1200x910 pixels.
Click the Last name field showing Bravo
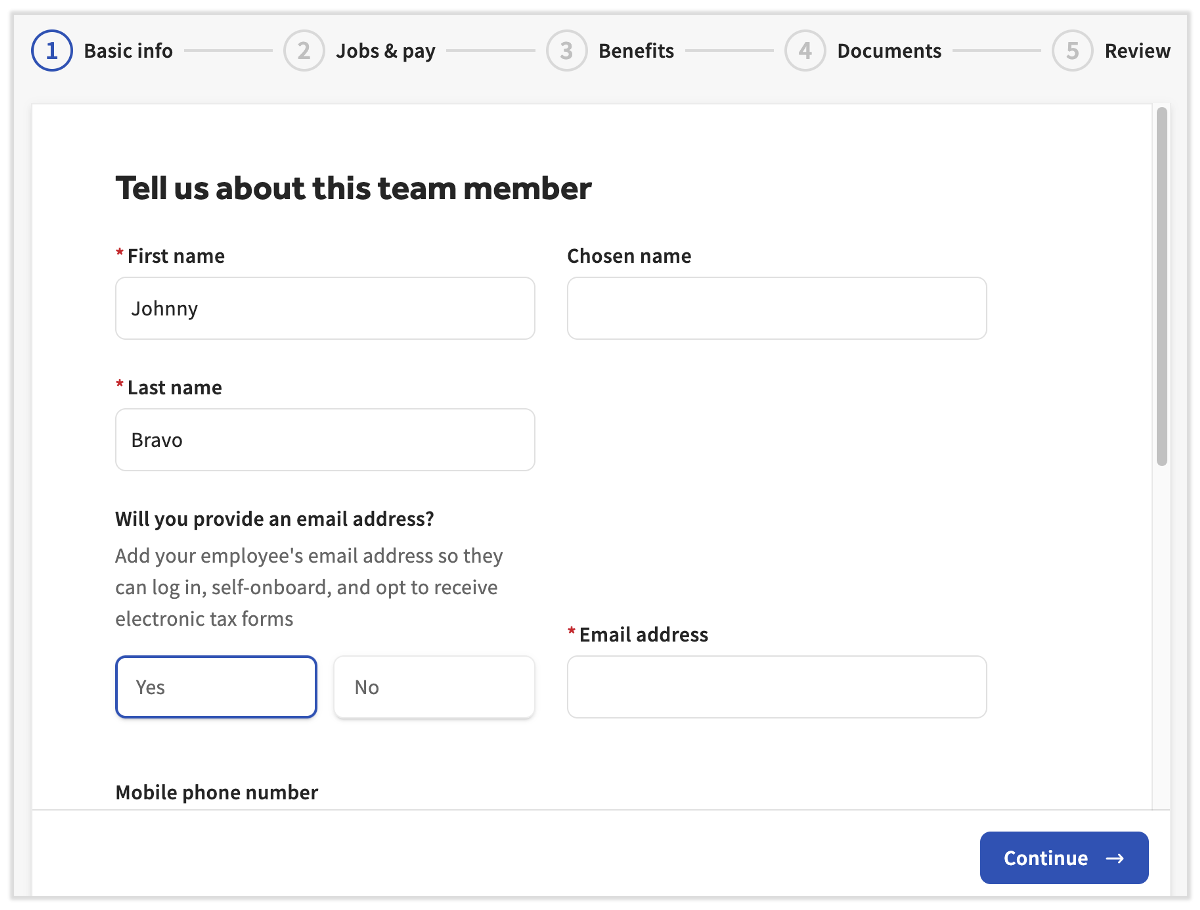coord(325,440)
